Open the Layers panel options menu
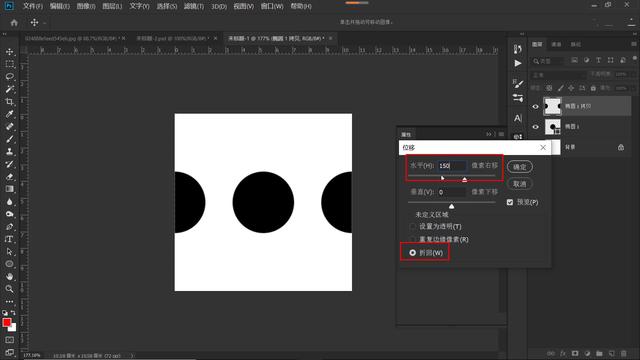 [634, 44]
